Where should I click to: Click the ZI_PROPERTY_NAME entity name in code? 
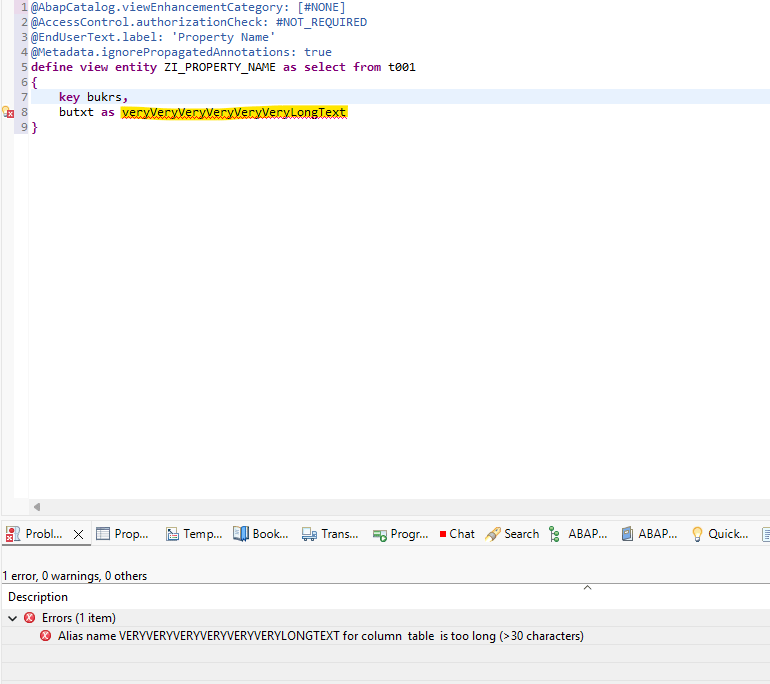[219, 67]
